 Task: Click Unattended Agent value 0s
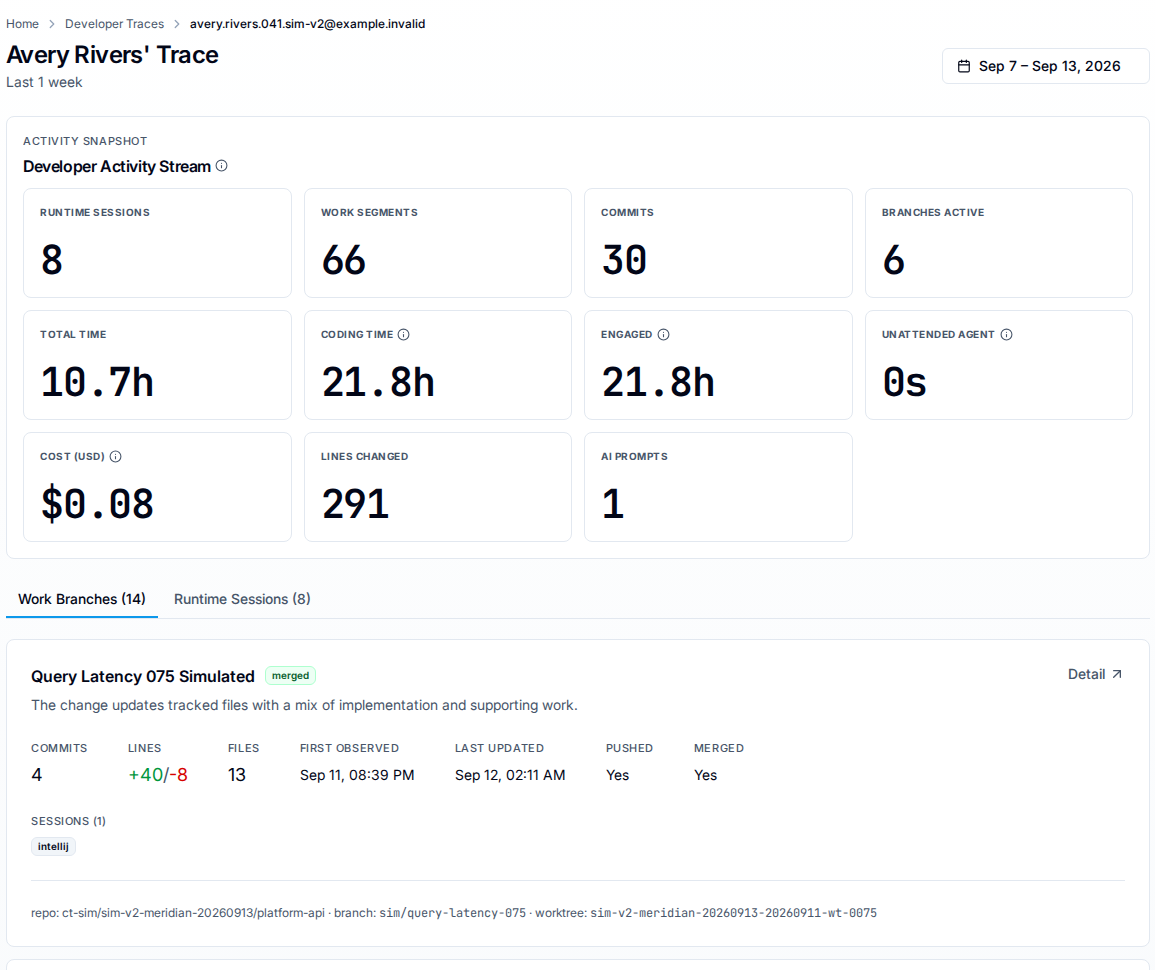coord(905,382)
